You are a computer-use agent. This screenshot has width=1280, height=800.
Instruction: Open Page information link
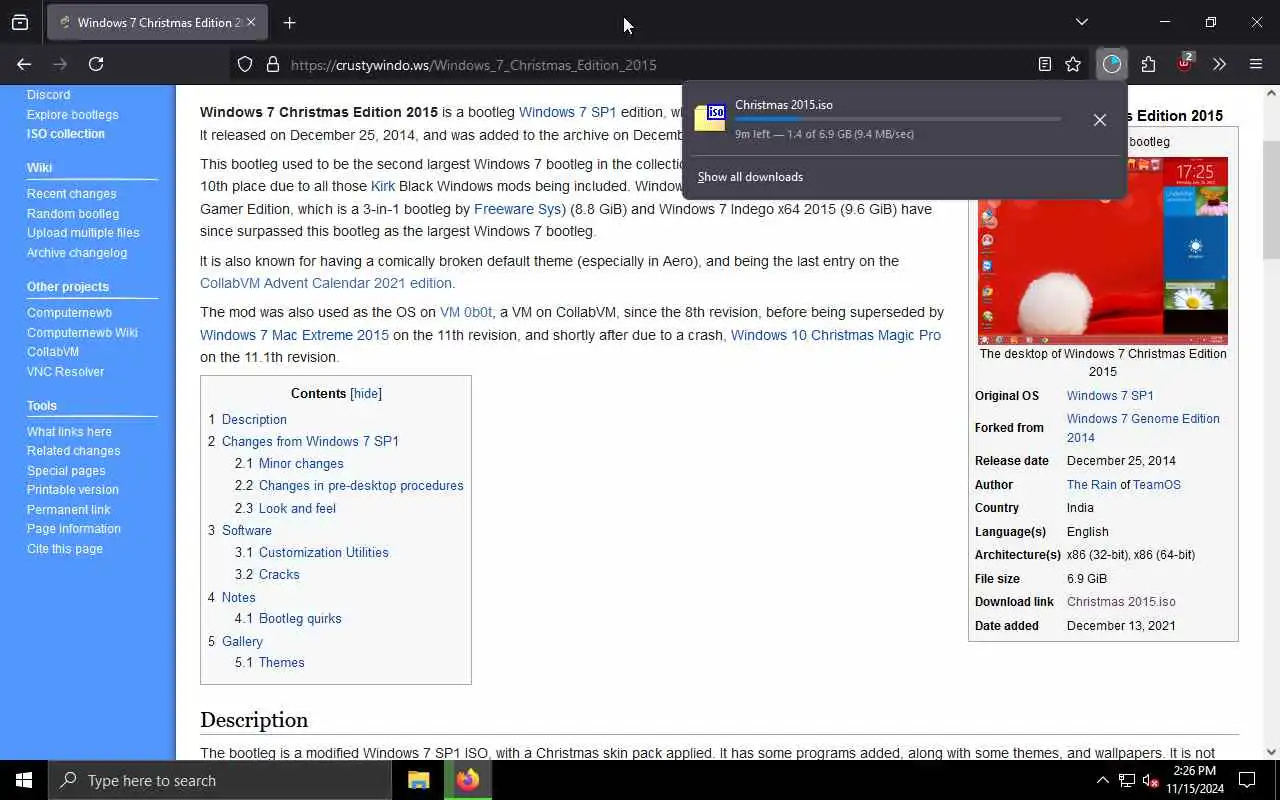click(x=73, y=529)
